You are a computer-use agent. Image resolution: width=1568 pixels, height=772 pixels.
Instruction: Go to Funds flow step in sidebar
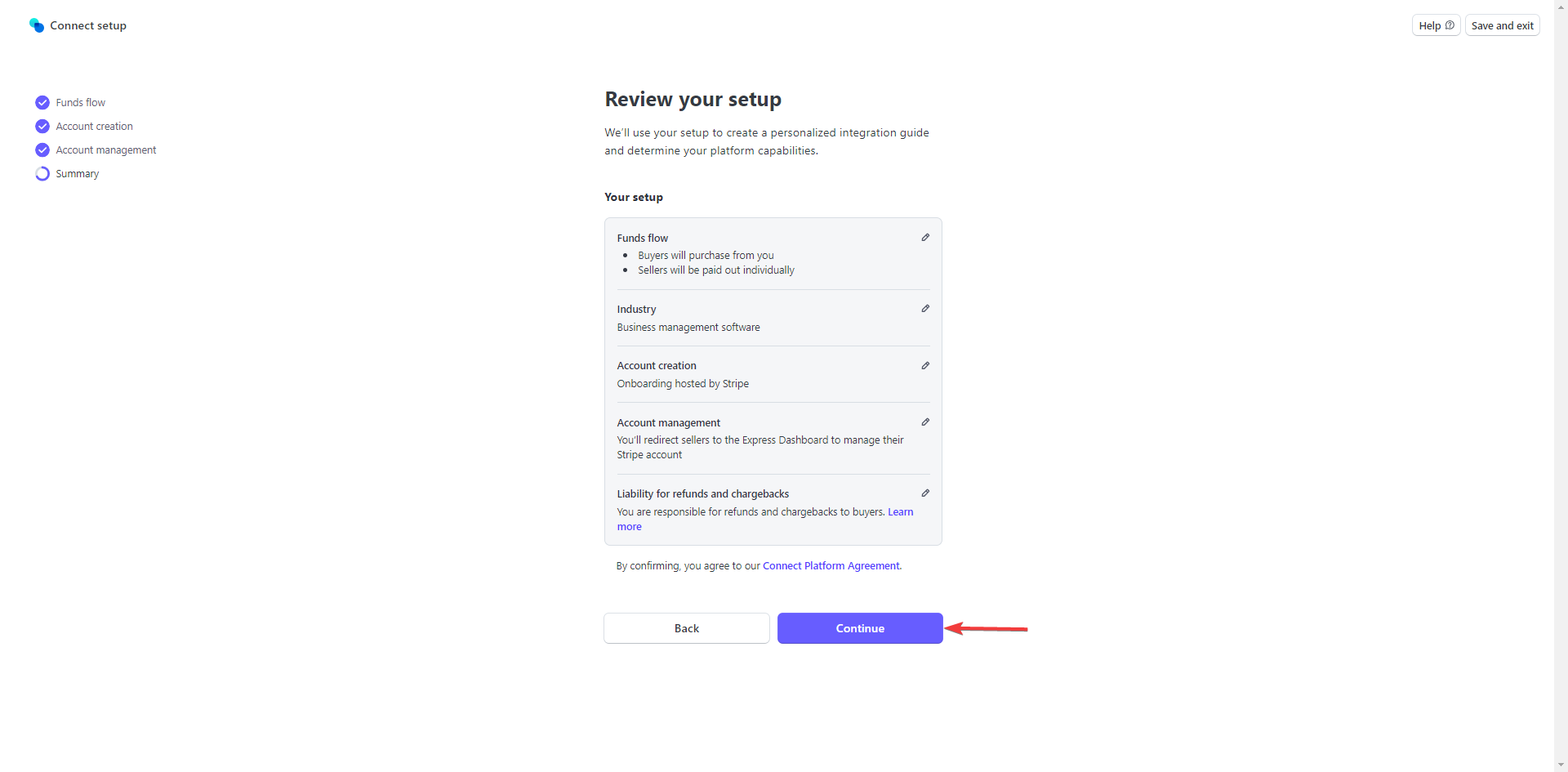tap(81, 102)
